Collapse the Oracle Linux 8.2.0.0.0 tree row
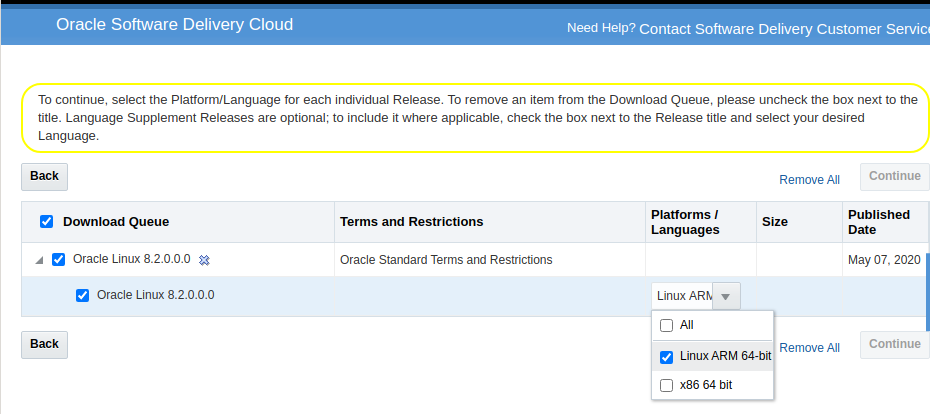Image resolution: width=930 pixels, height=414 pixels. point(39,260)
